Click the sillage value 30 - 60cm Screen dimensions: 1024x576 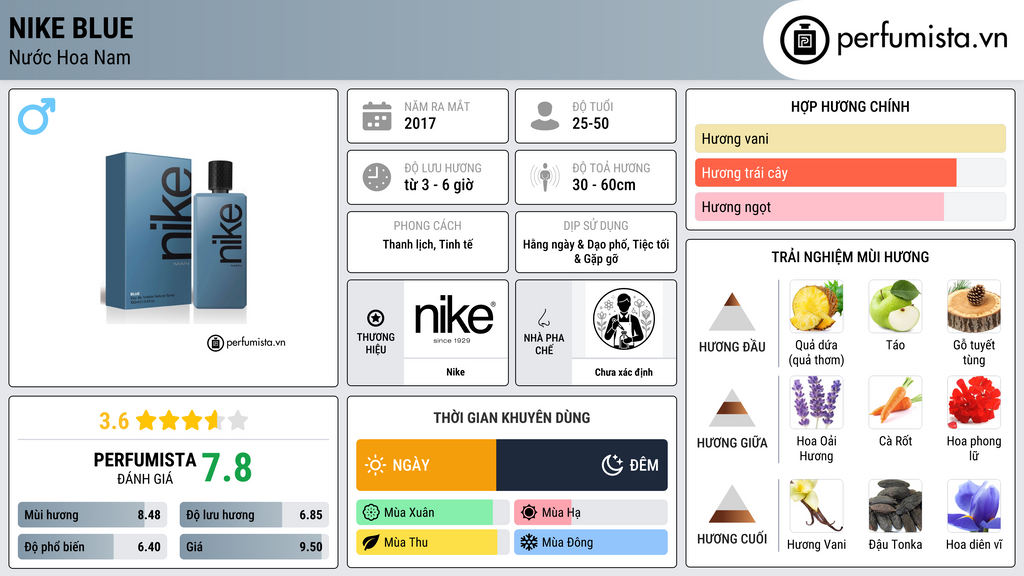pos(604,185)
